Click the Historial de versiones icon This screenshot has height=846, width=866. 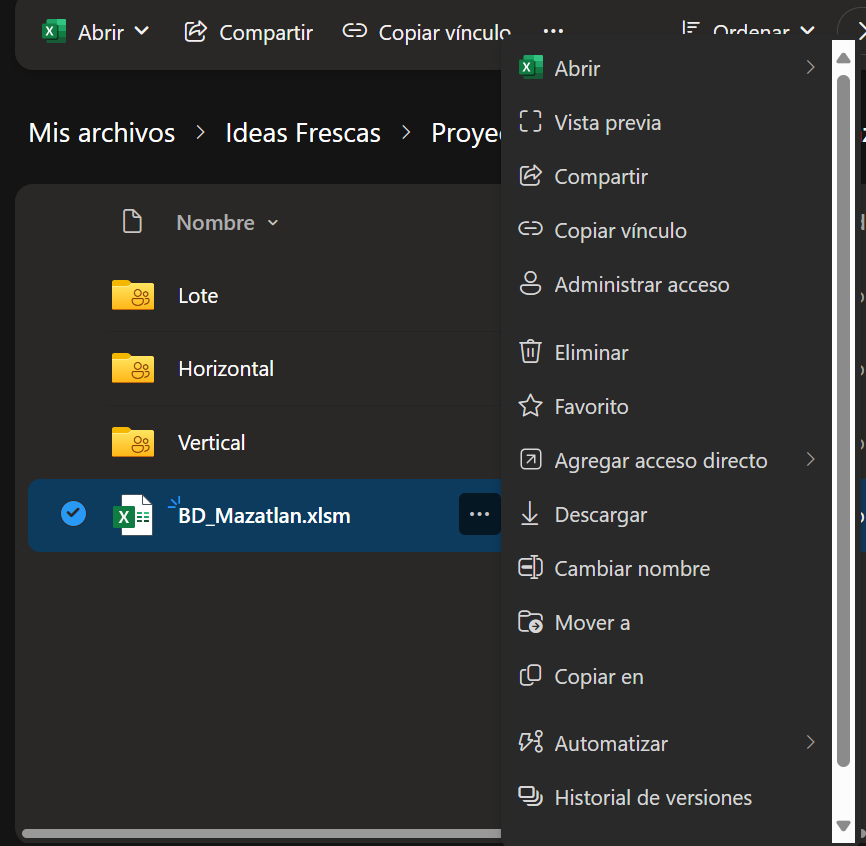coord(530,797)
